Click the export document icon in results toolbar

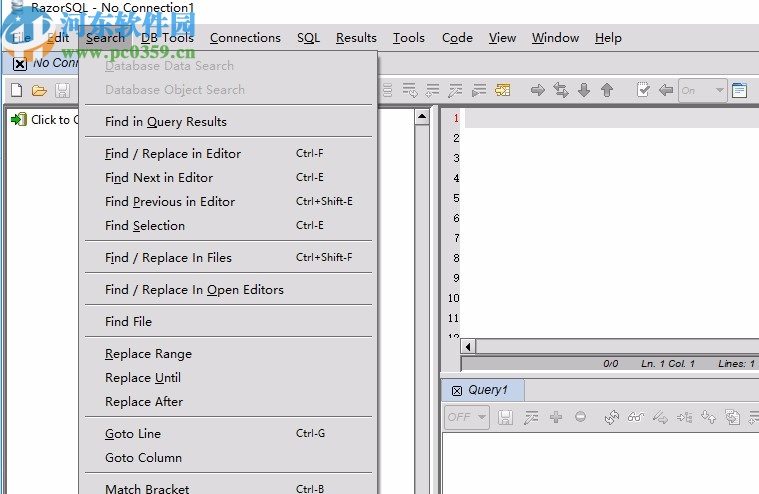[732, 417]
